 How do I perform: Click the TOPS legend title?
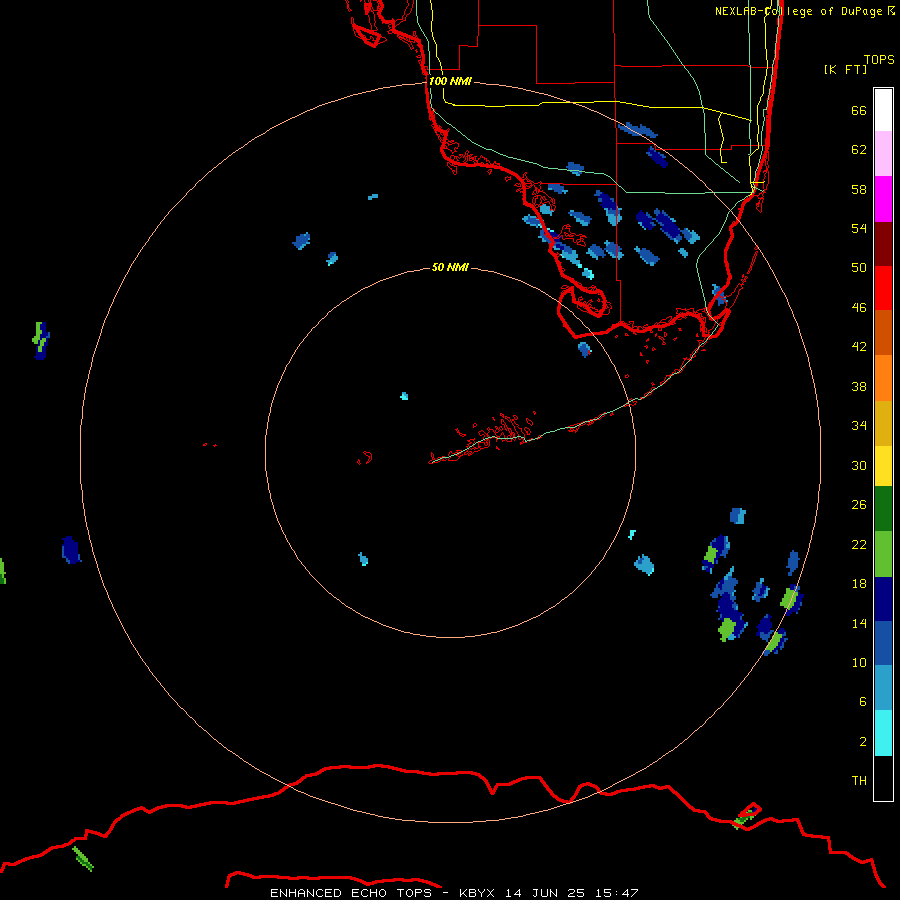pos(879,59)
